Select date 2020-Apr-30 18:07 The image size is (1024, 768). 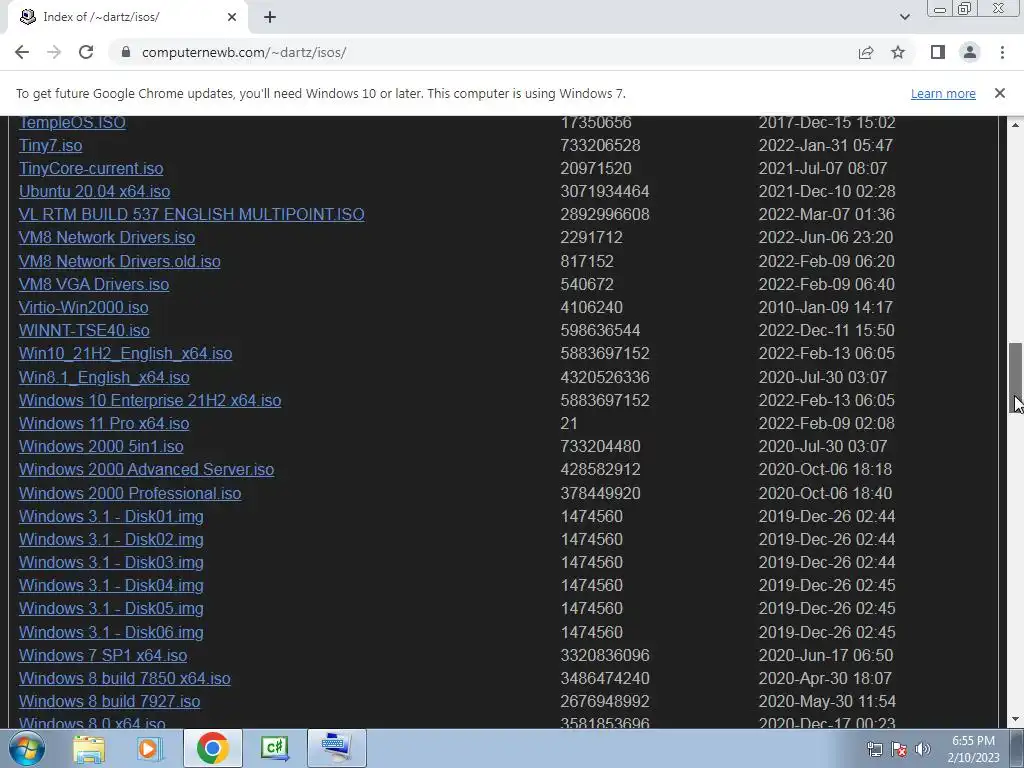pyautogui.click(x=825, y=678)
